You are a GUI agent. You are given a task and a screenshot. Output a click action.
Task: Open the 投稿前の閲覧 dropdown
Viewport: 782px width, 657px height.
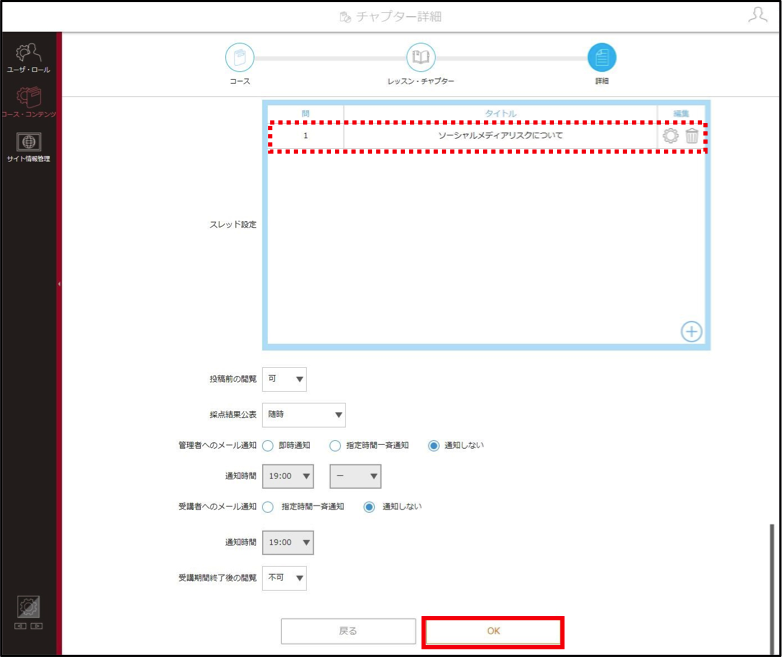284,379
